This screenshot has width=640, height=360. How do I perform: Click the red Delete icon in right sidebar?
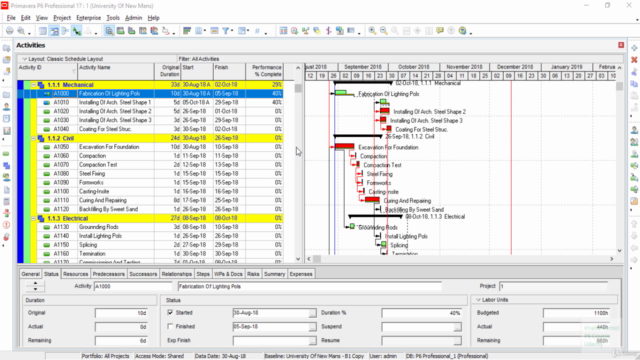(634, 60)
